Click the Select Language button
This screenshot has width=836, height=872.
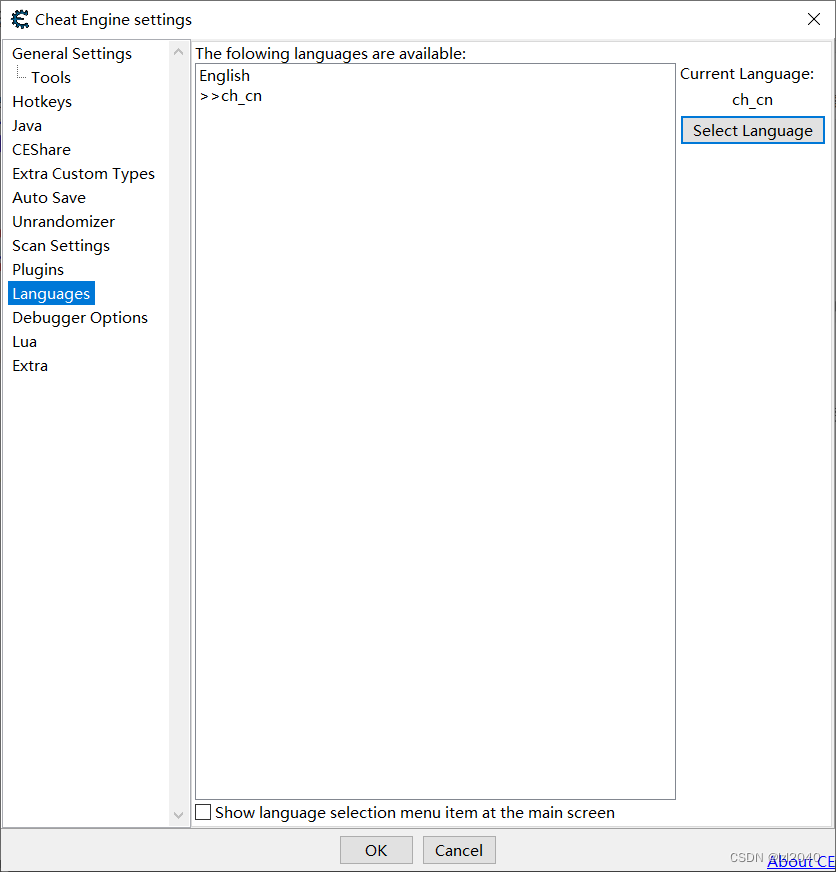(753, 131)
